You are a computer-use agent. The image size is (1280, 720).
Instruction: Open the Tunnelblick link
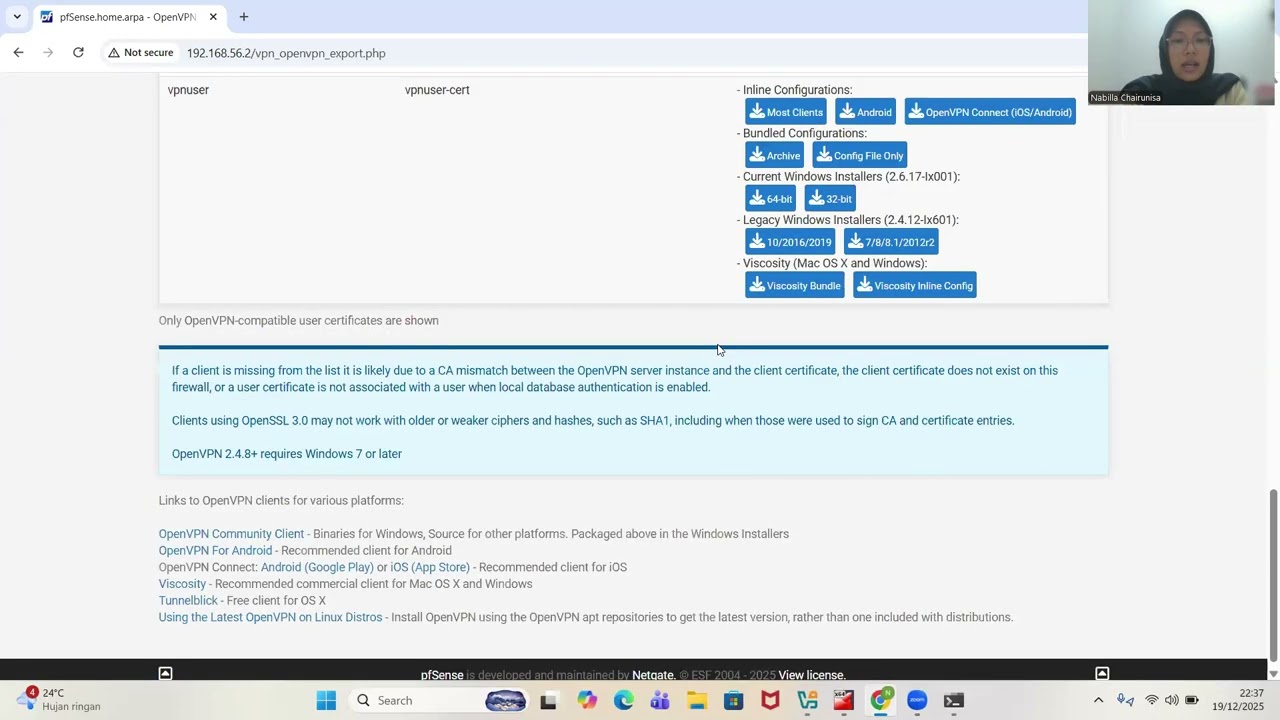click(x=188, y=600)
